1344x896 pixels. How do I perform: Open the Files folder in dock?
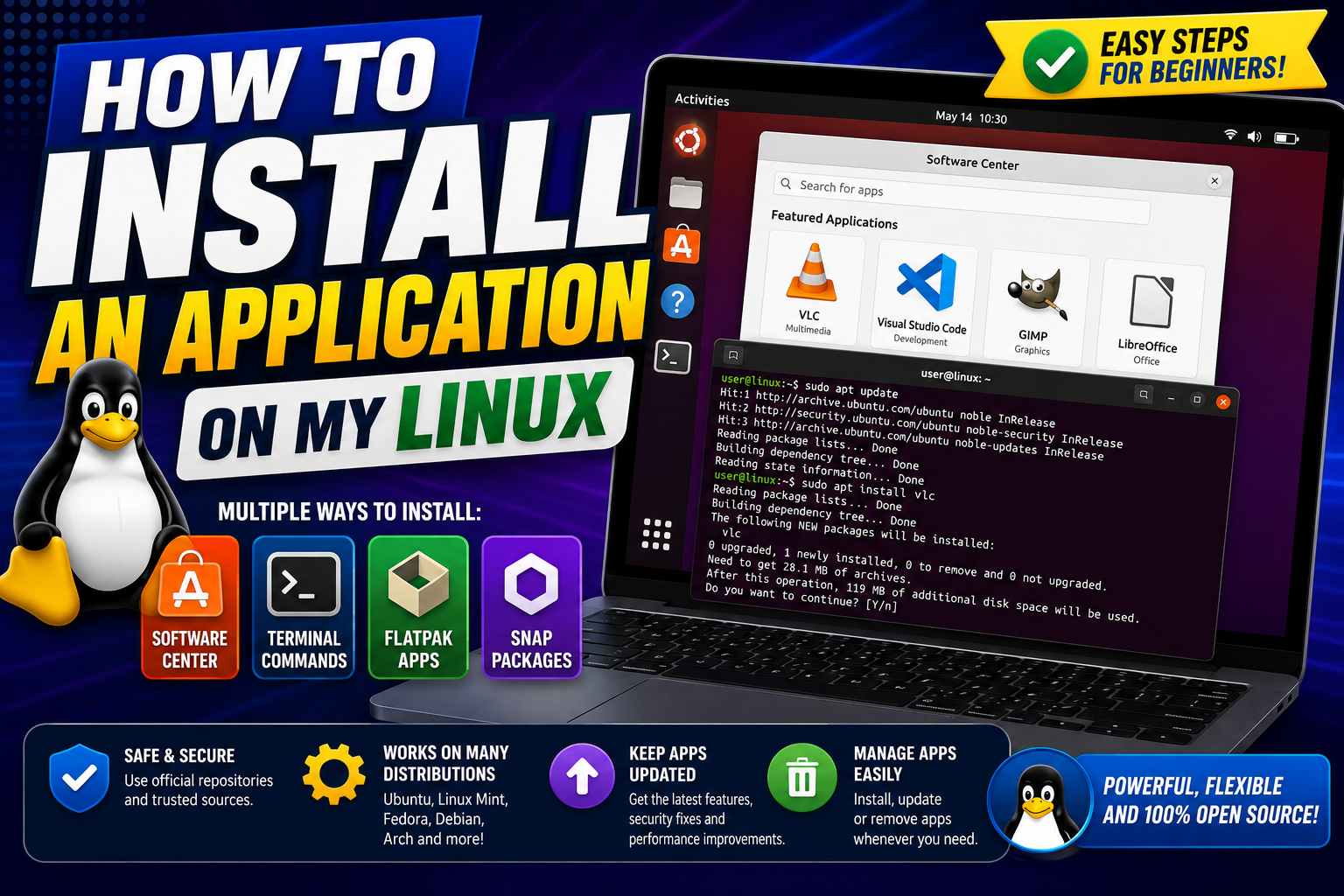(x=686, y=192)
